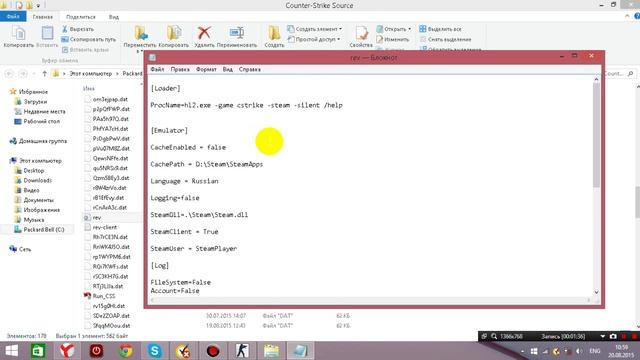Open the Формат menu in Notepad
The width and height of the screenshot is (640, 360).
point(206,69)
